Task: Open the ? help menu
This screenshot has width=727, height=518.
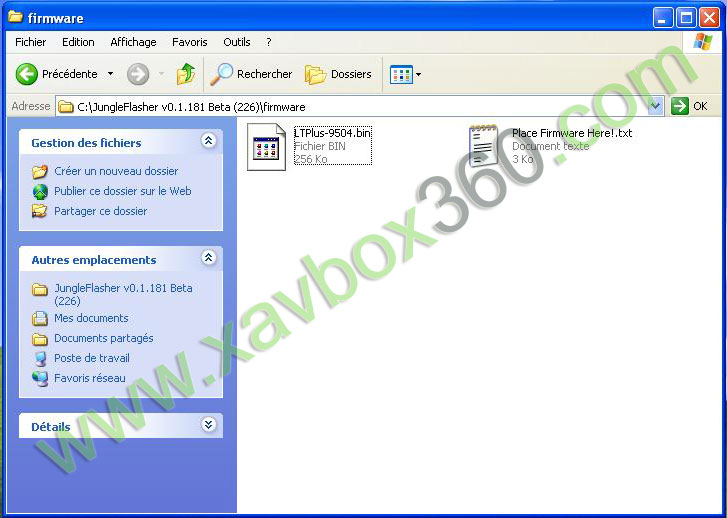Action: (268, 42)
